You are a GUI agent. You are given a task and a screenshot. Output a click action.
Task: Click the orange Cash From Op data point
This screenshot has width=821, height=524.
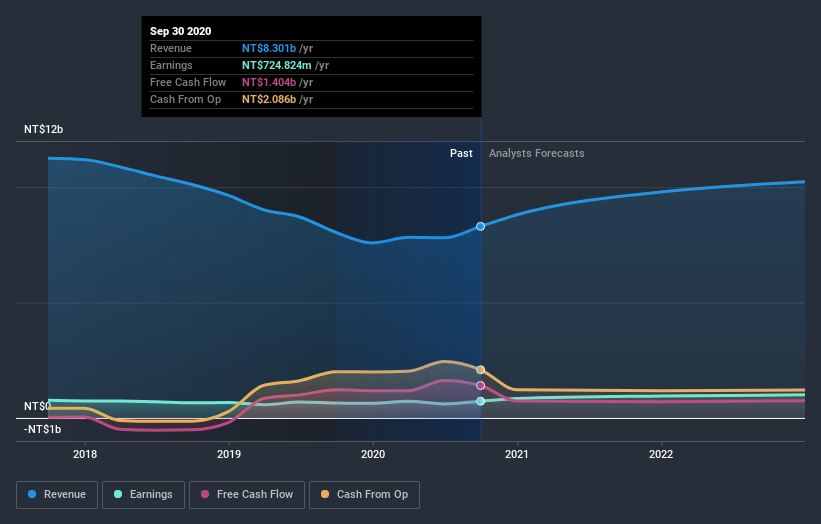(x=480, y=370)
